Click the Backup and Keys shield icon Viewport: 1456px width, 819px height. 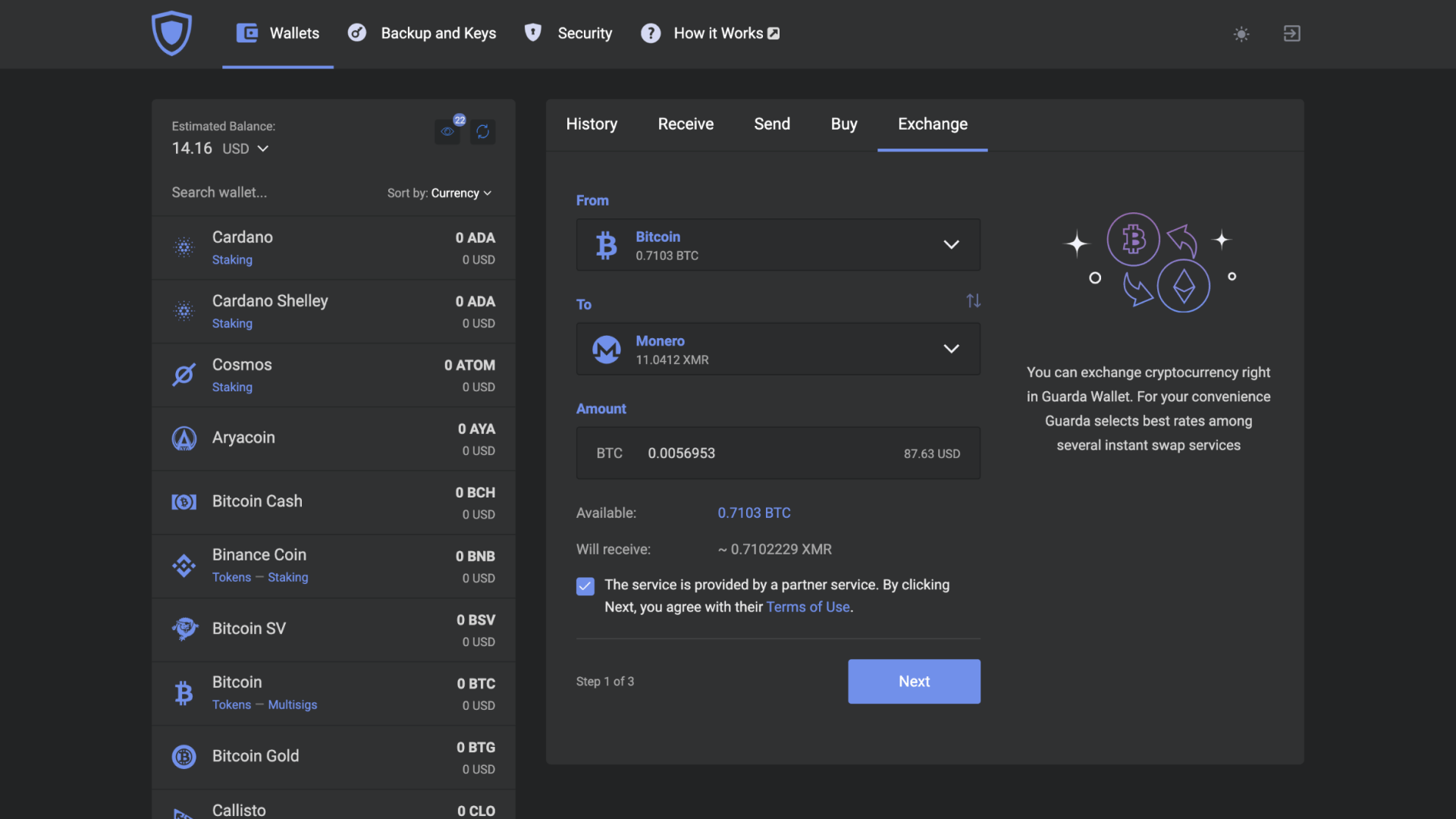point(357,33)
